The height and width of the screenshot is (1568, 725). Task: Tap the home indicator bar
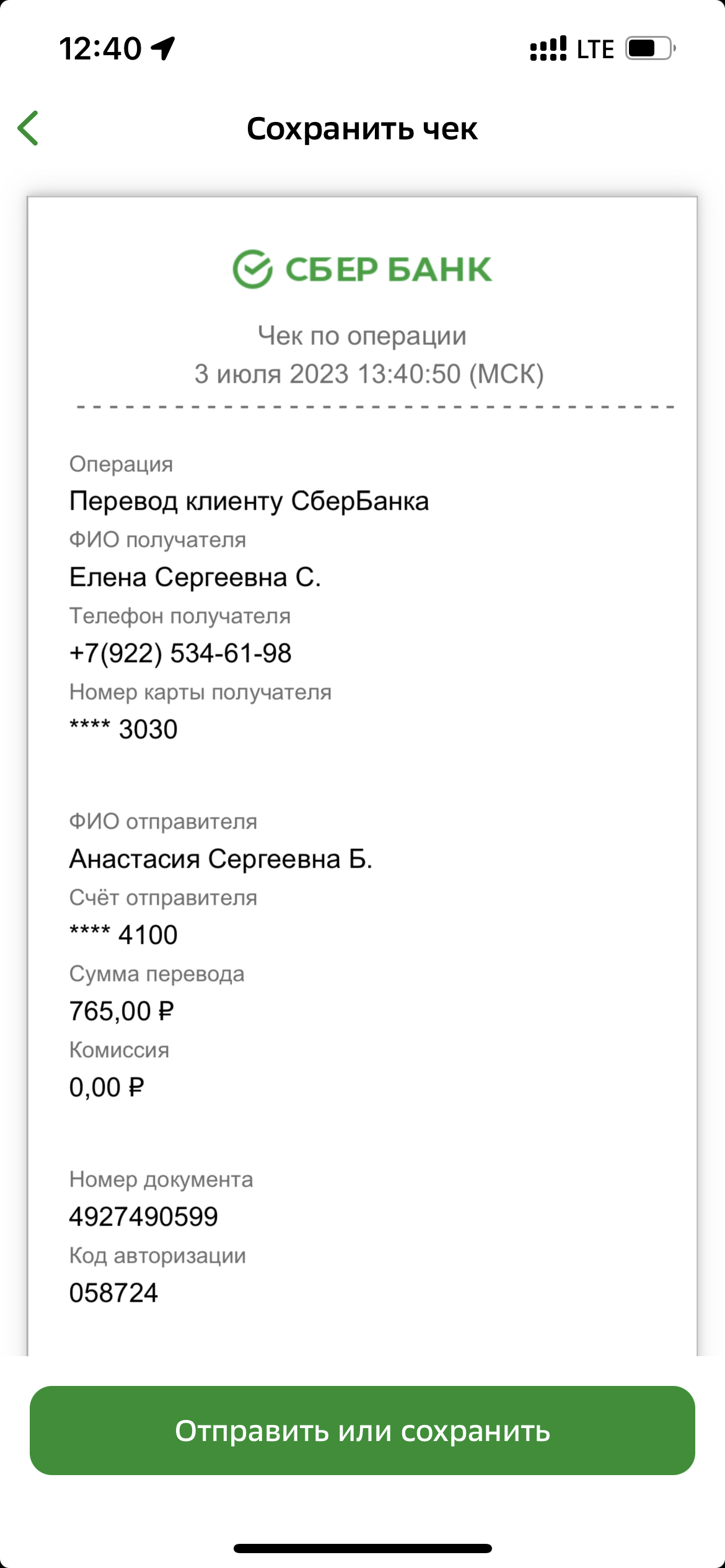pos(362,1549)
